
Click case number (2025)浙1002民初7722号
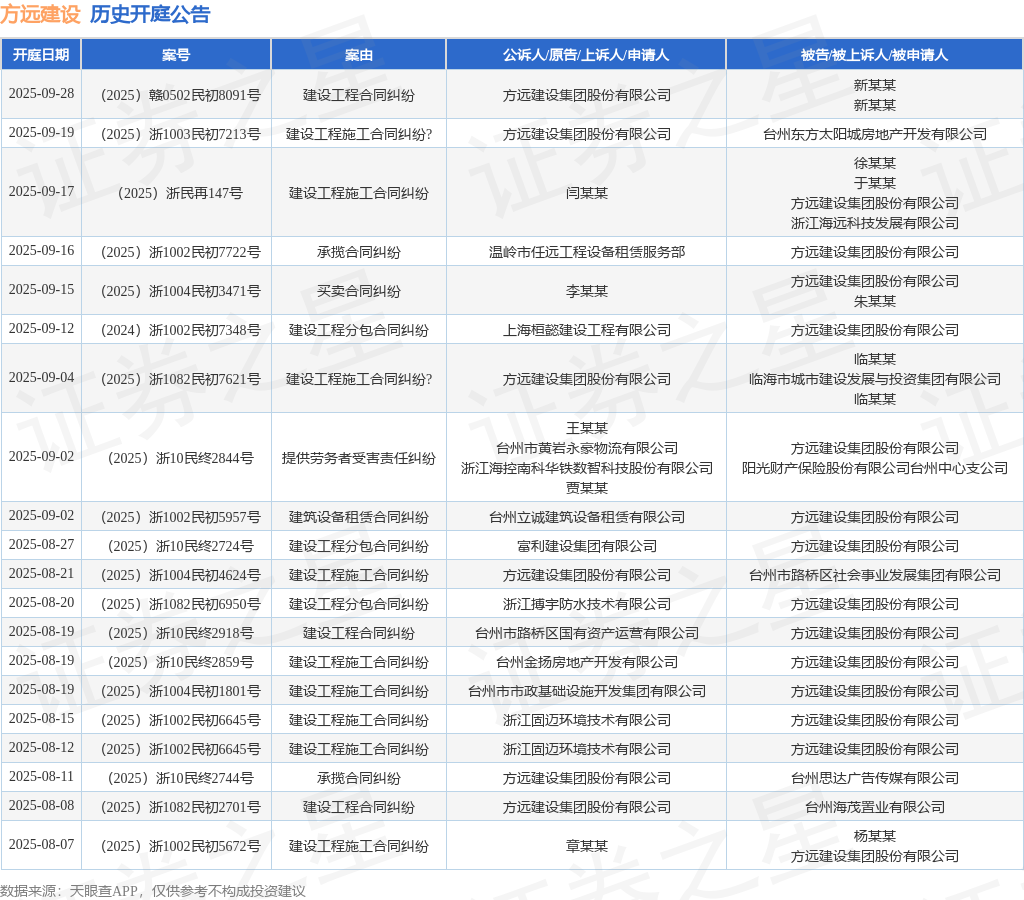[x=180, y=252]
